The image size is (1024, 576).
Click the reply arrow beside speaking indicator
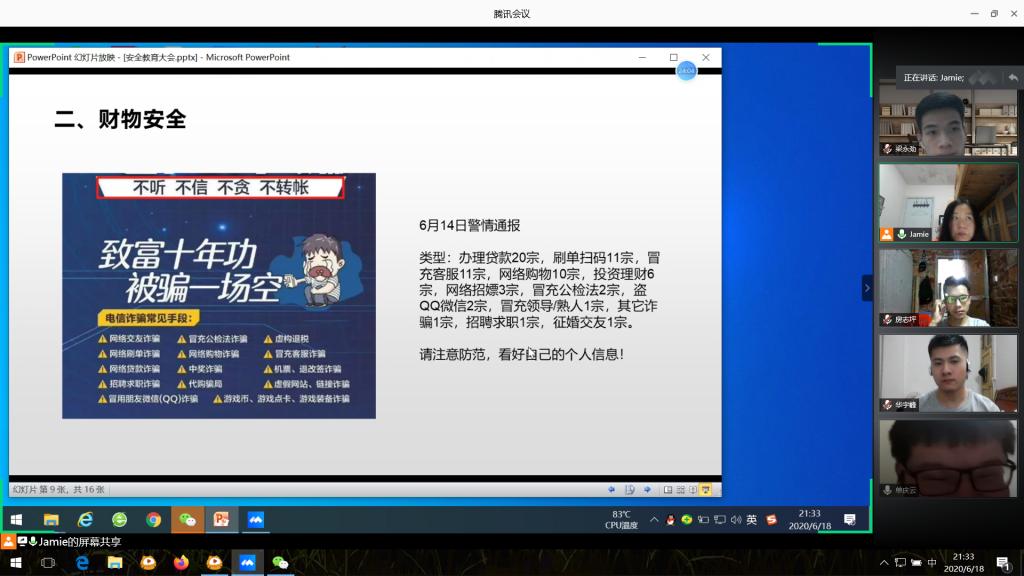pos(1013,77)
